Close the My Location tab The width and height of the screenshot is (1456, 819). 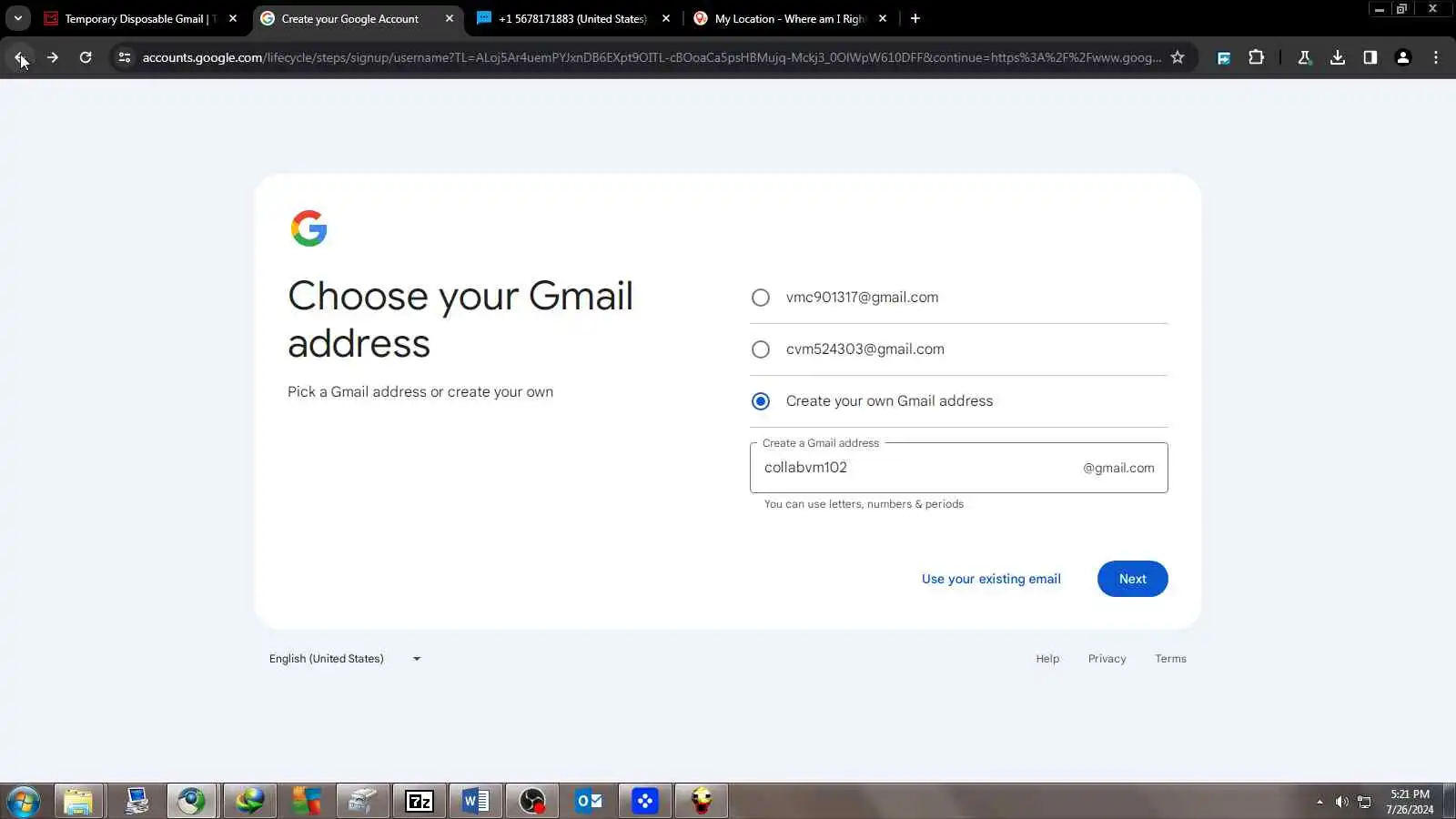tap(883, 18)
